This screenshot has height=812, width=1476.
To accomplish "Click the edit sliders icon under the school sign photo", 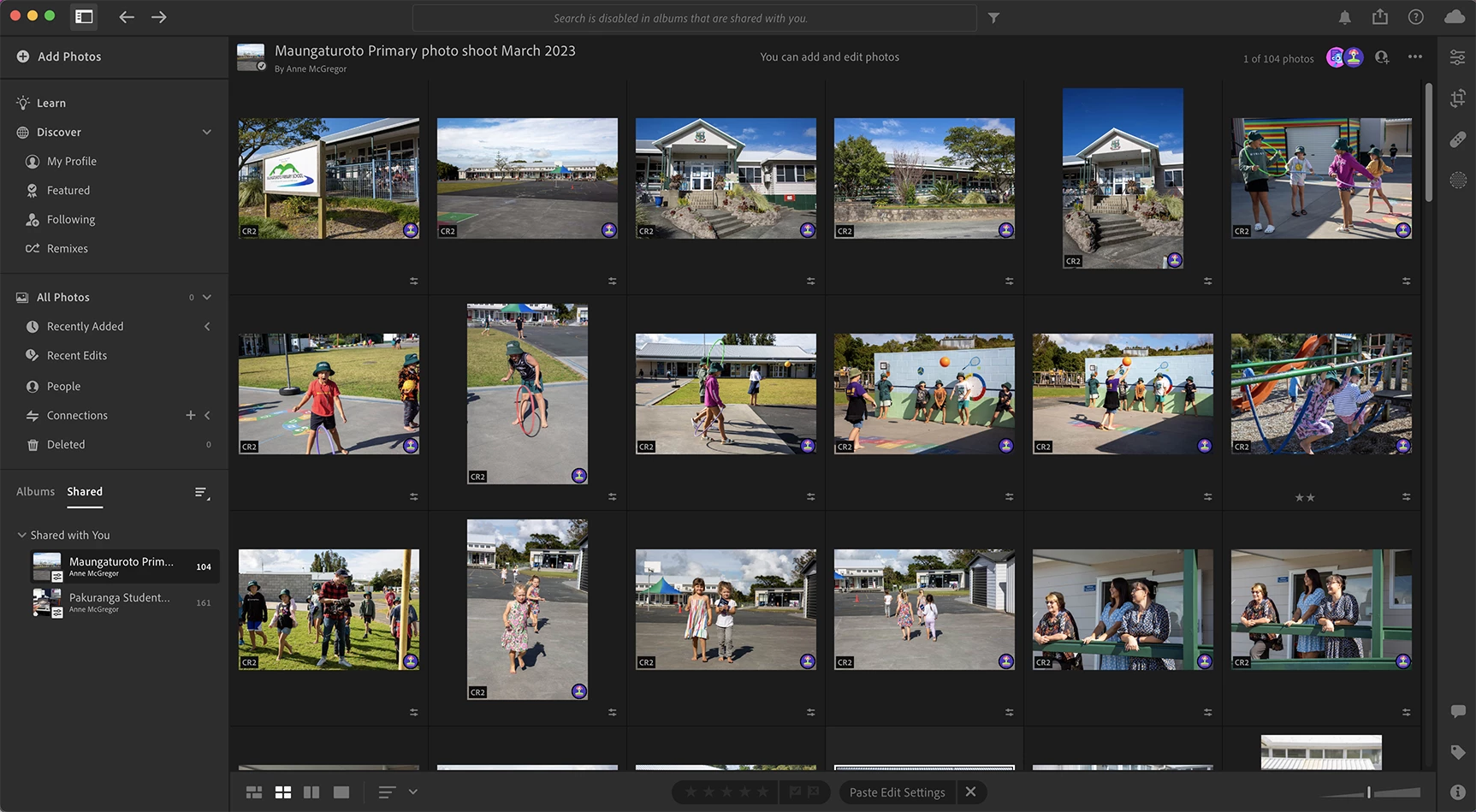I will coord(413,281).
